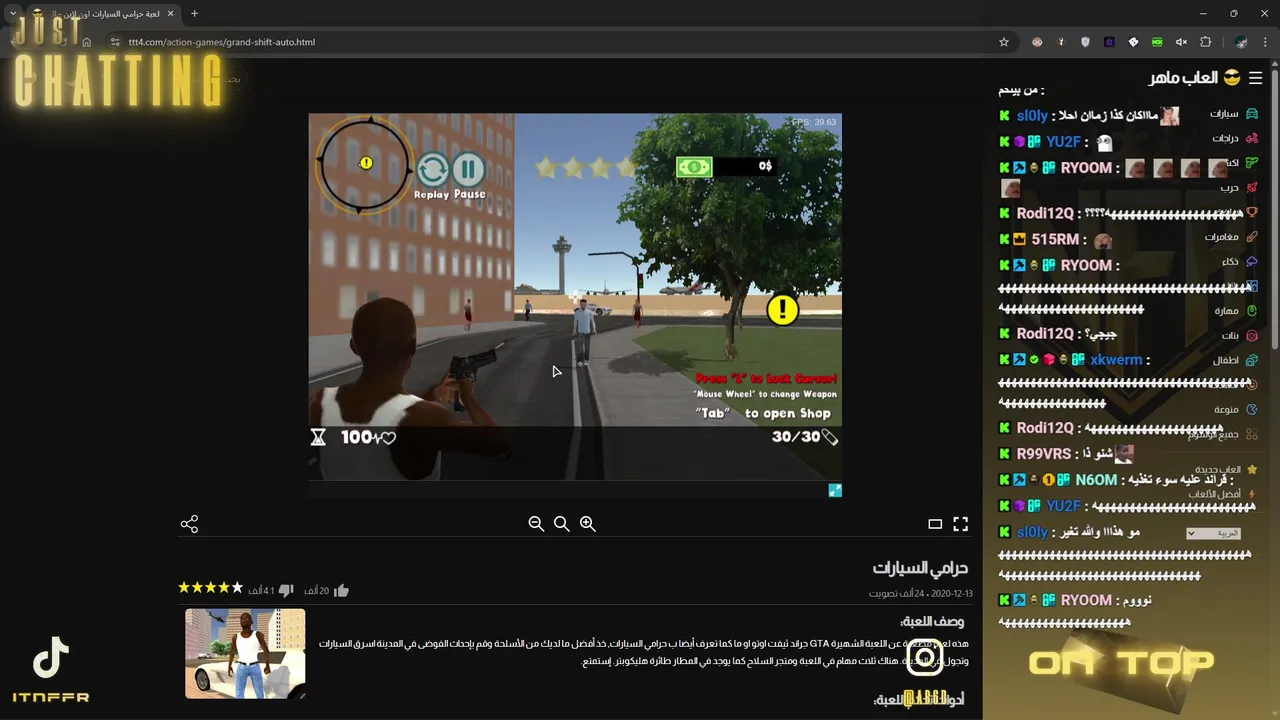Viewport: 1280px width, 720px height.
Task: Open the browser profile avatar
Action: coord(1241,42)
